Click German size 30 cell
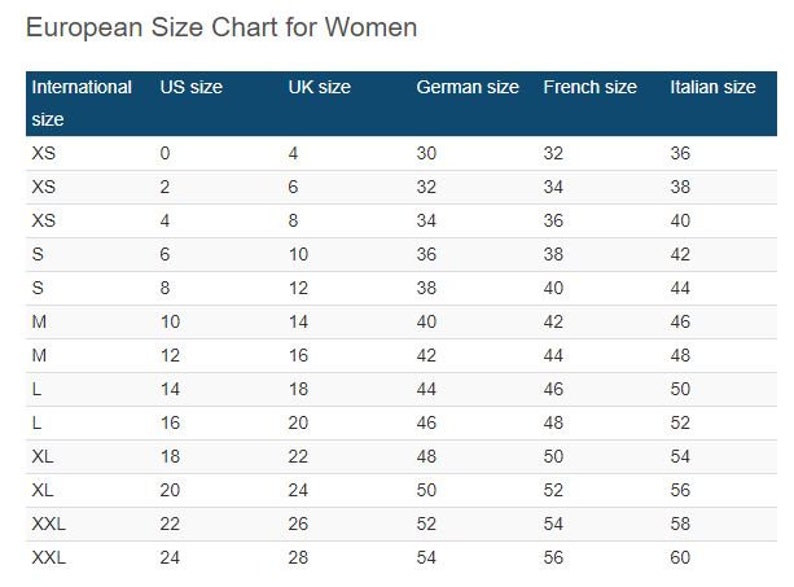 (426, 153)
